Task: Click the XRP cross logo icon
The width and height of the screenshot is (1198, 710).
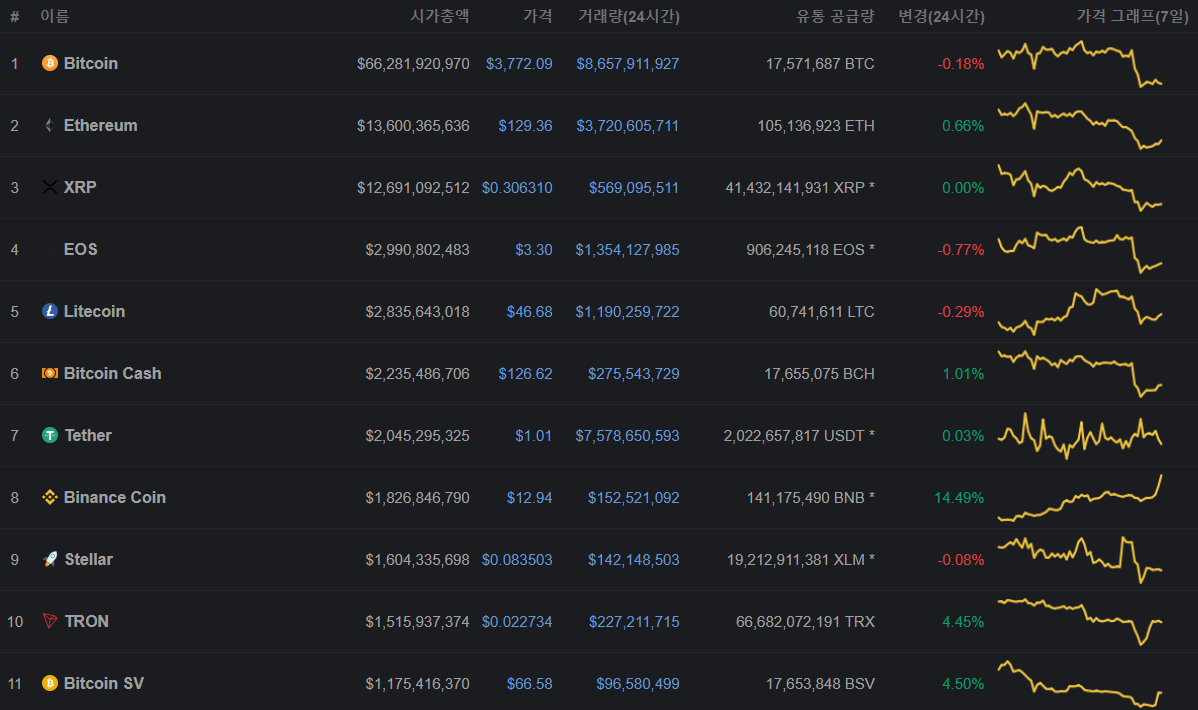Action: tap(50, 187)
